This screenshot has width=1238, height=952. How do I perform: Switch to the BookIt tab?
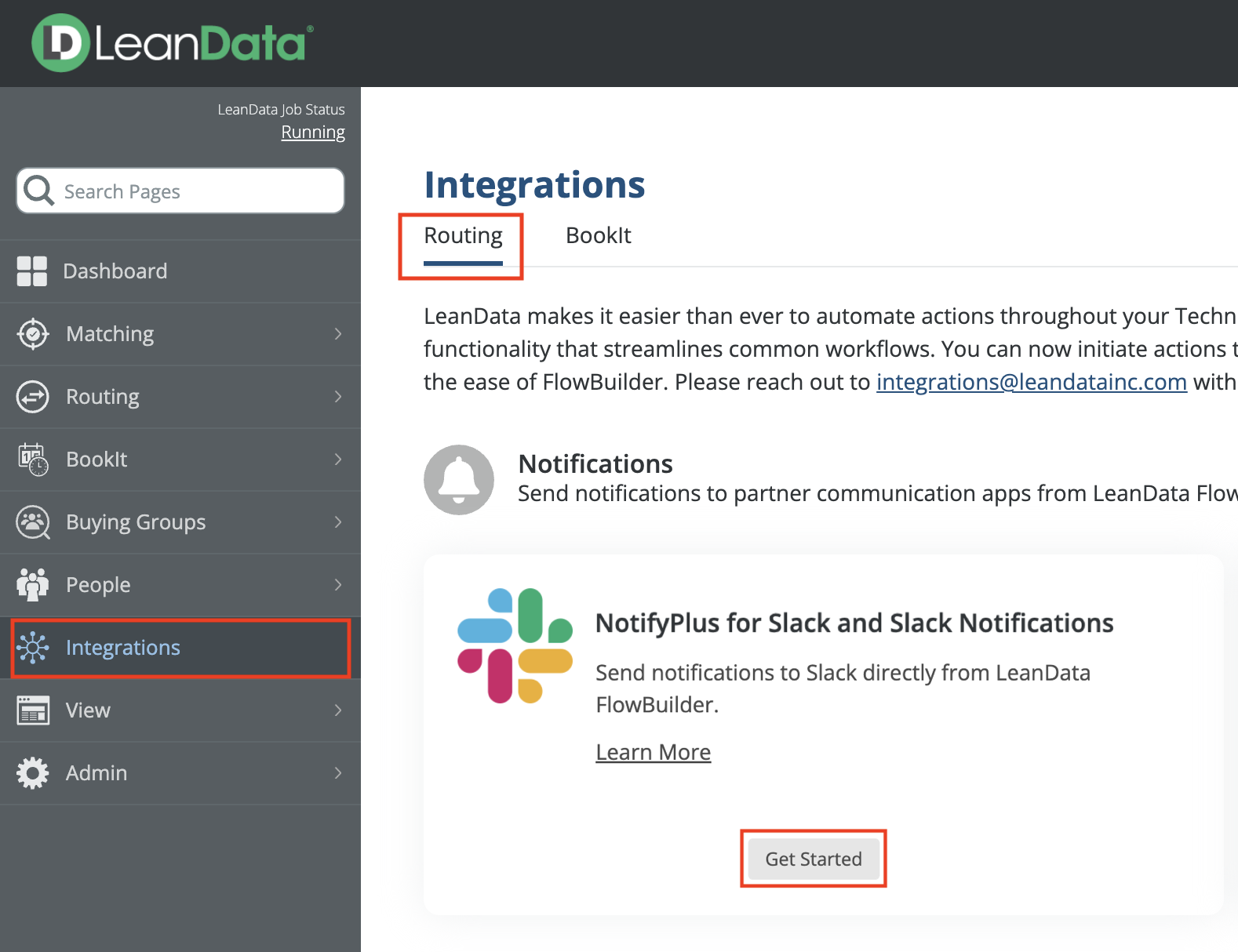598,236
